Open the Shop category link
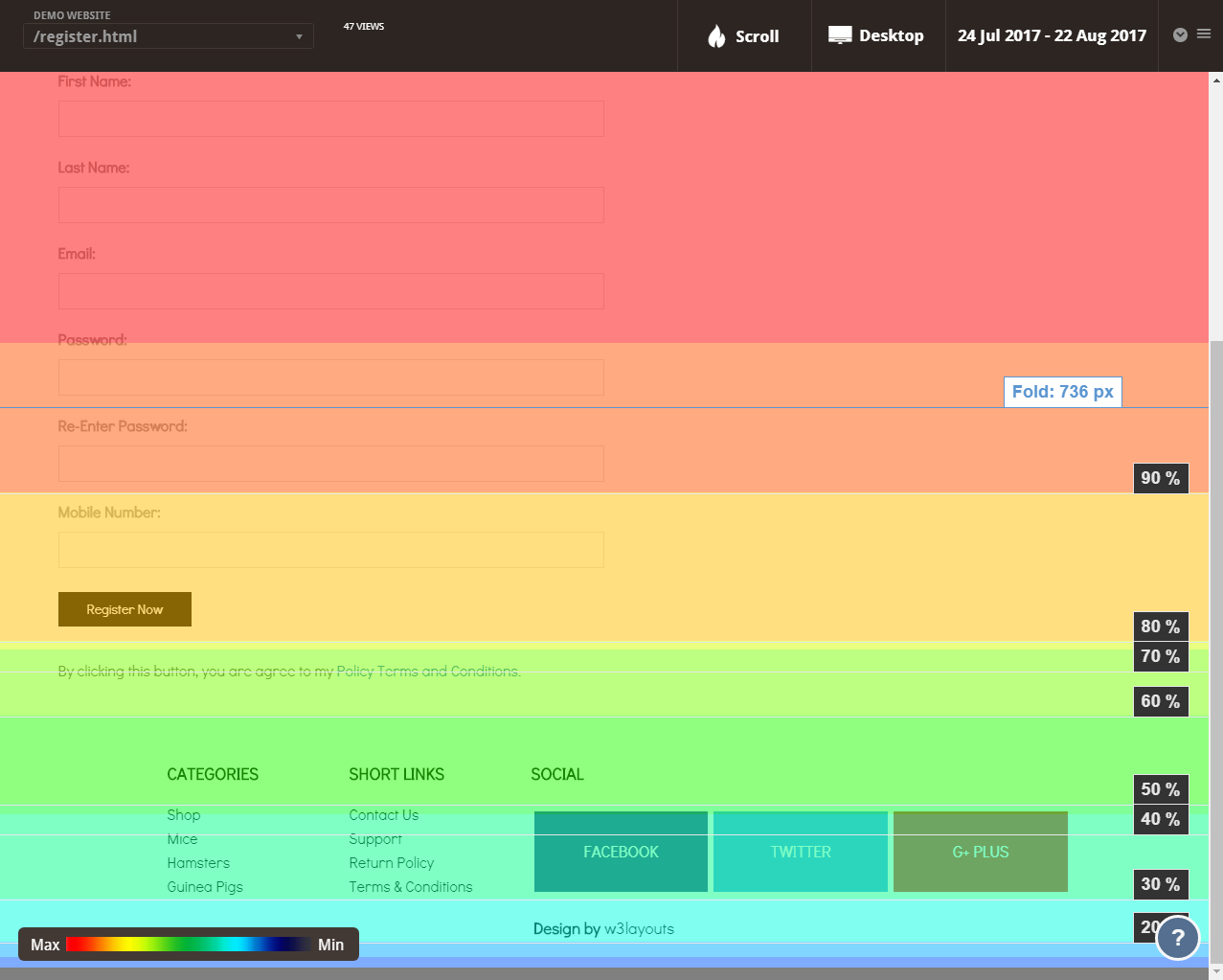Image resolution: width=1223 pixels, height=980 pixels. (184, 815)
